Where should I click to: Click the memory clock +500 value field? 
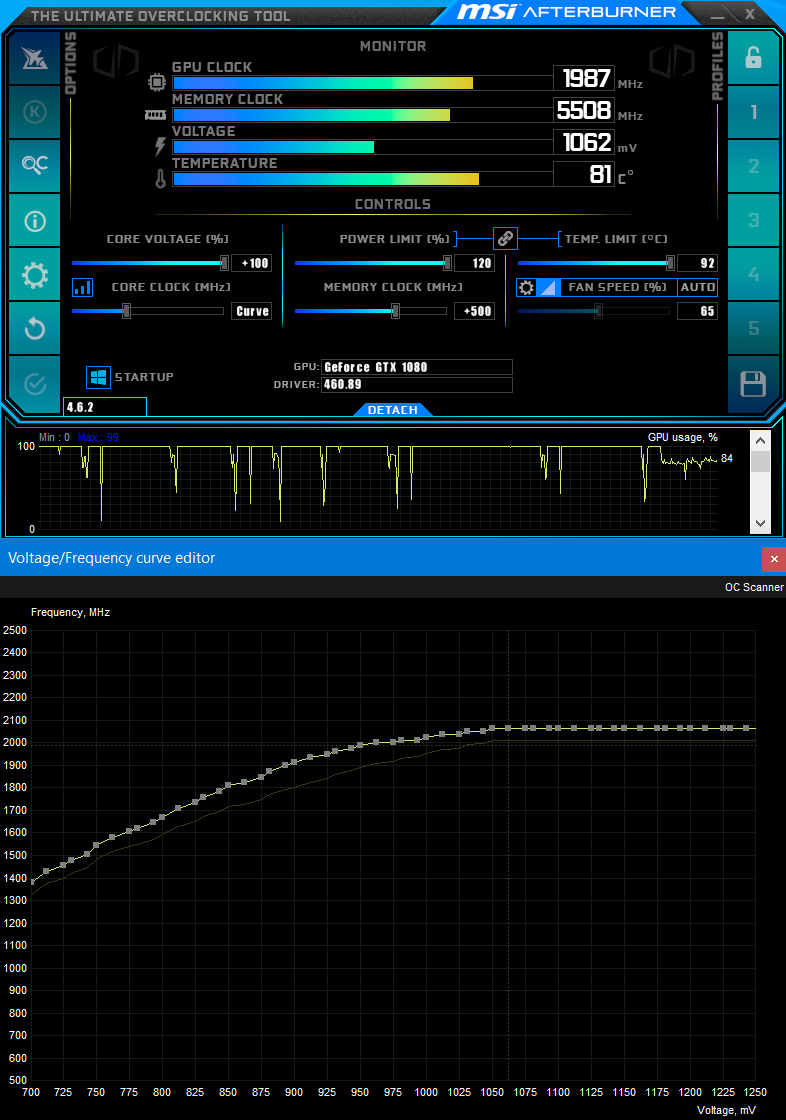pyautogui.click(x=474, y=311)
